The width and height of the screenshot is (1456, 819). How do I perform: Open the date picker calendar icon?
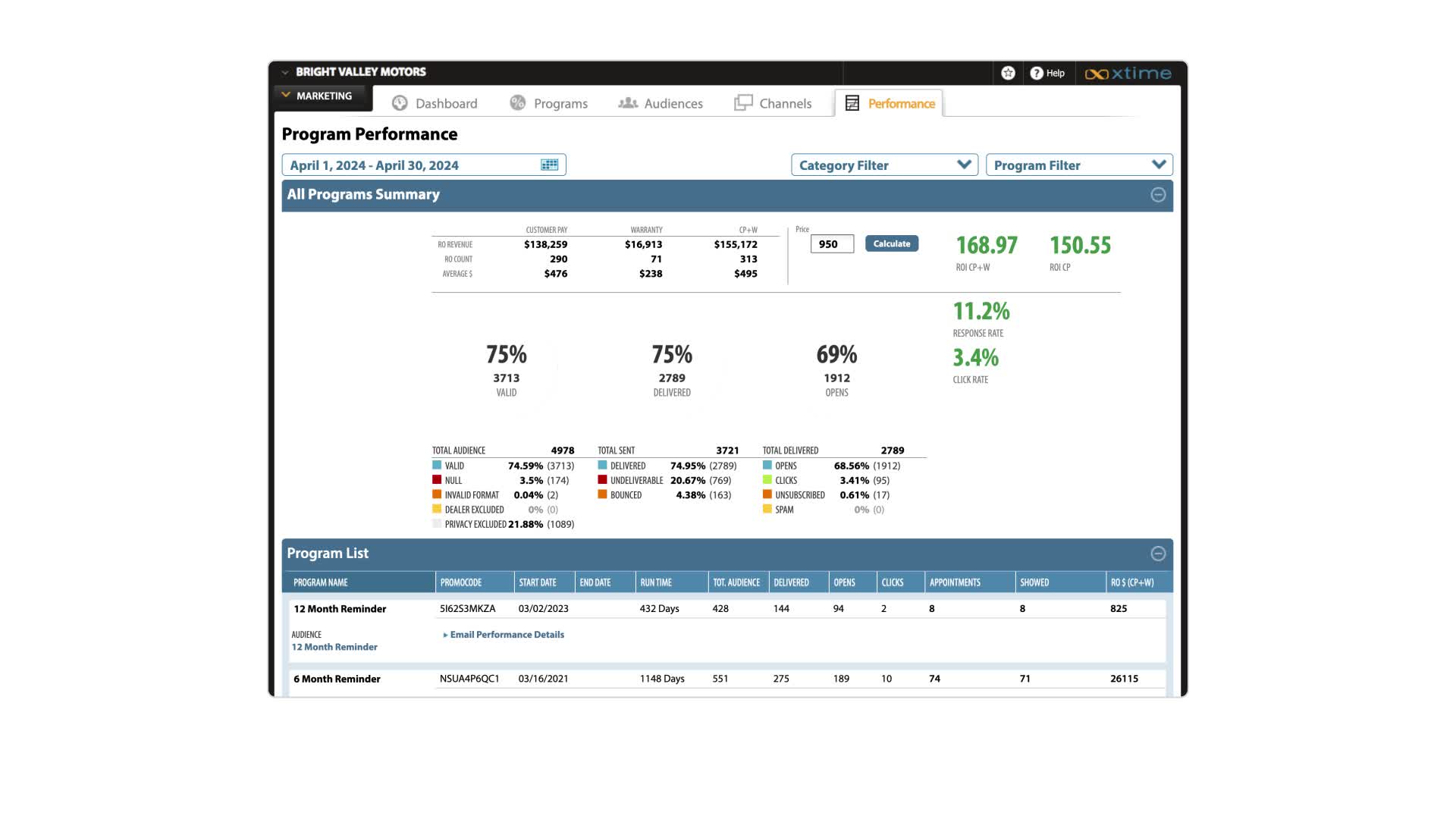tap(548, 164)
